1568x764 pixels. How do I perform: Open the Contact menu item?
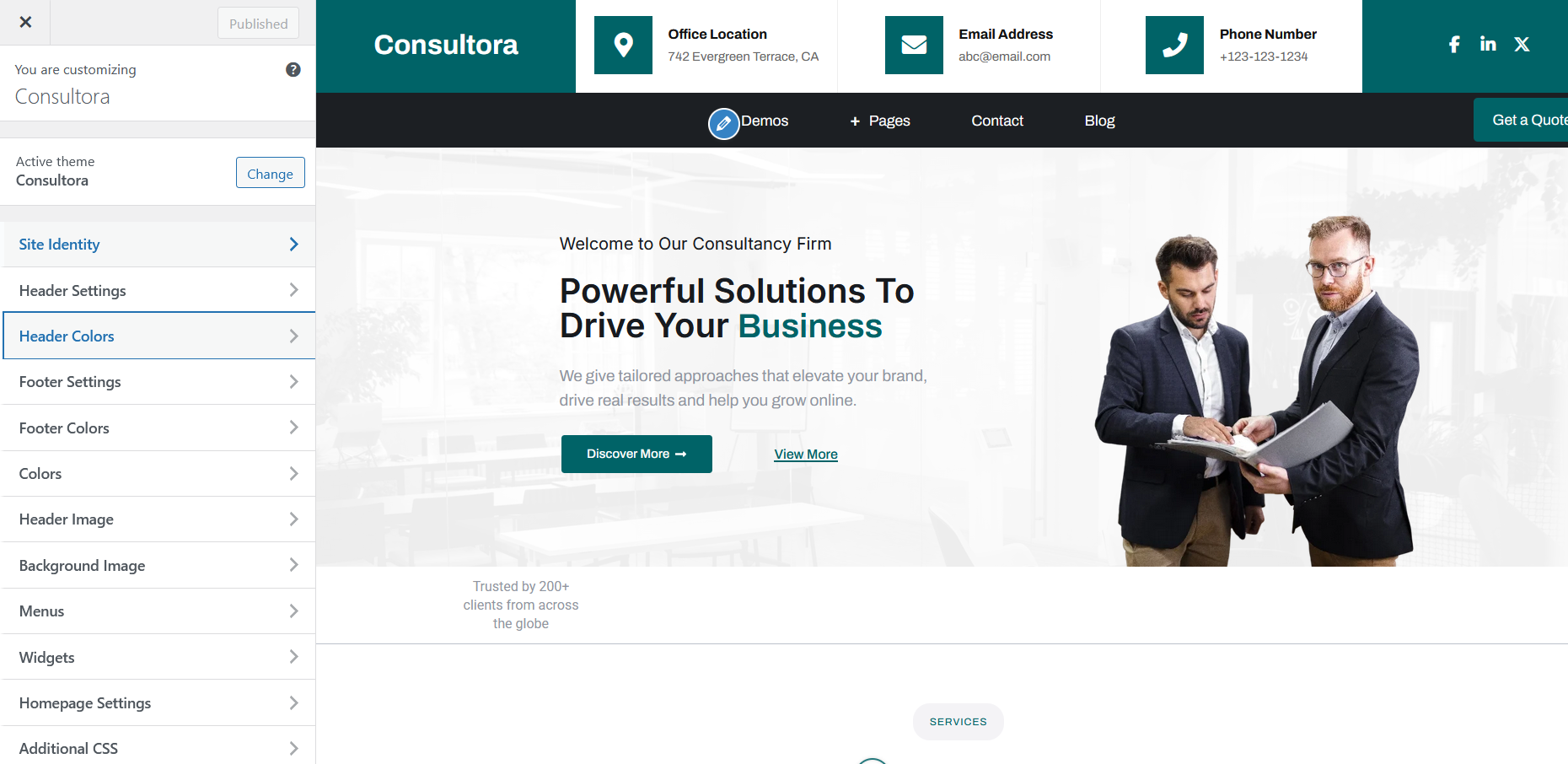(996, 121)
